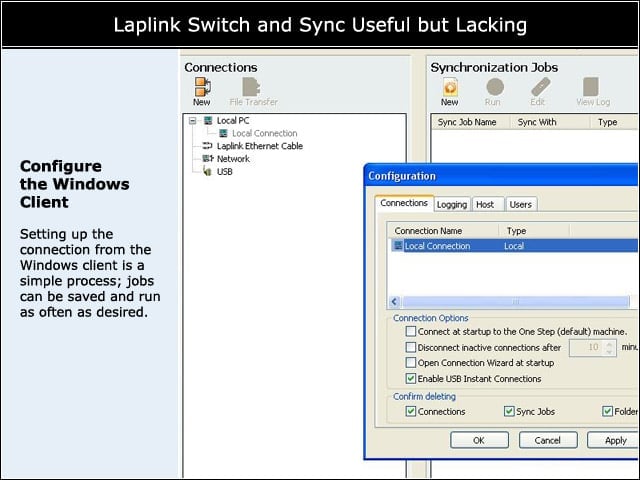
Task: Click the Local Connection row icon in Configuration
Action: (398, 246)
